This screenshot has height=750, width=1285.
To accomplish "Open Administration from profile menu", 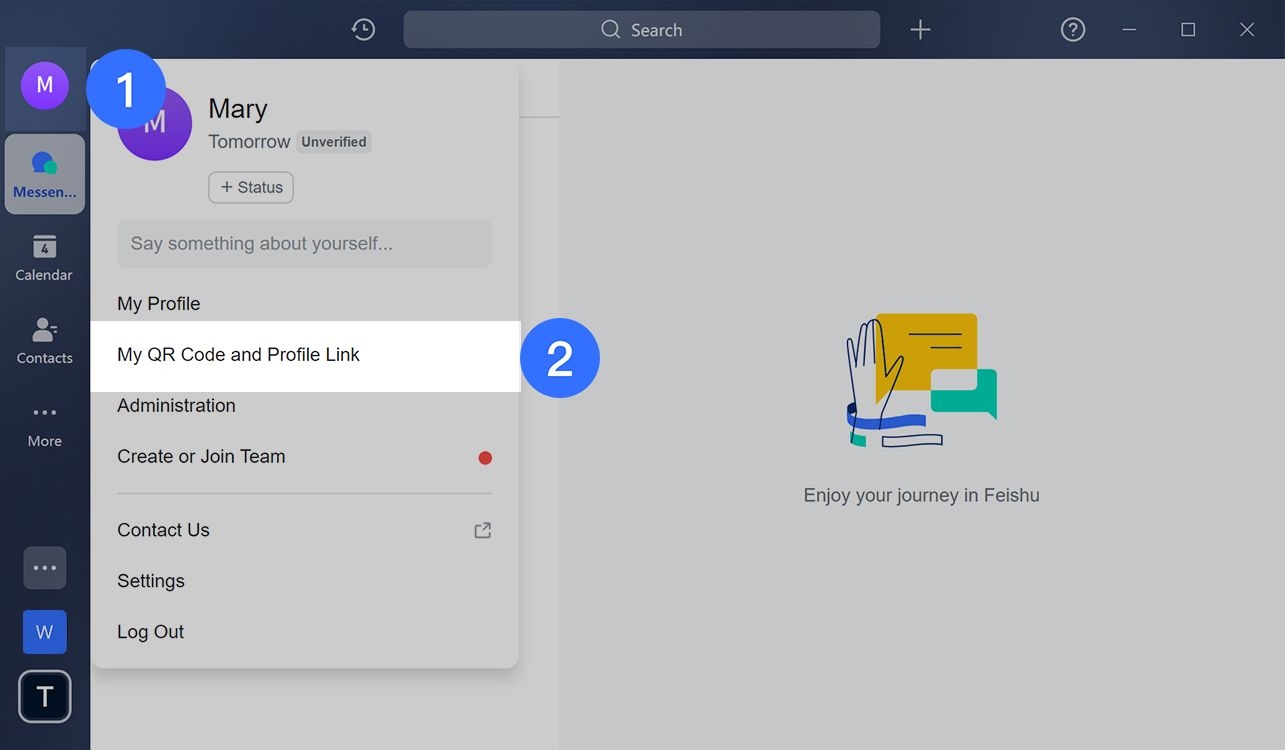I will [176, 406].
